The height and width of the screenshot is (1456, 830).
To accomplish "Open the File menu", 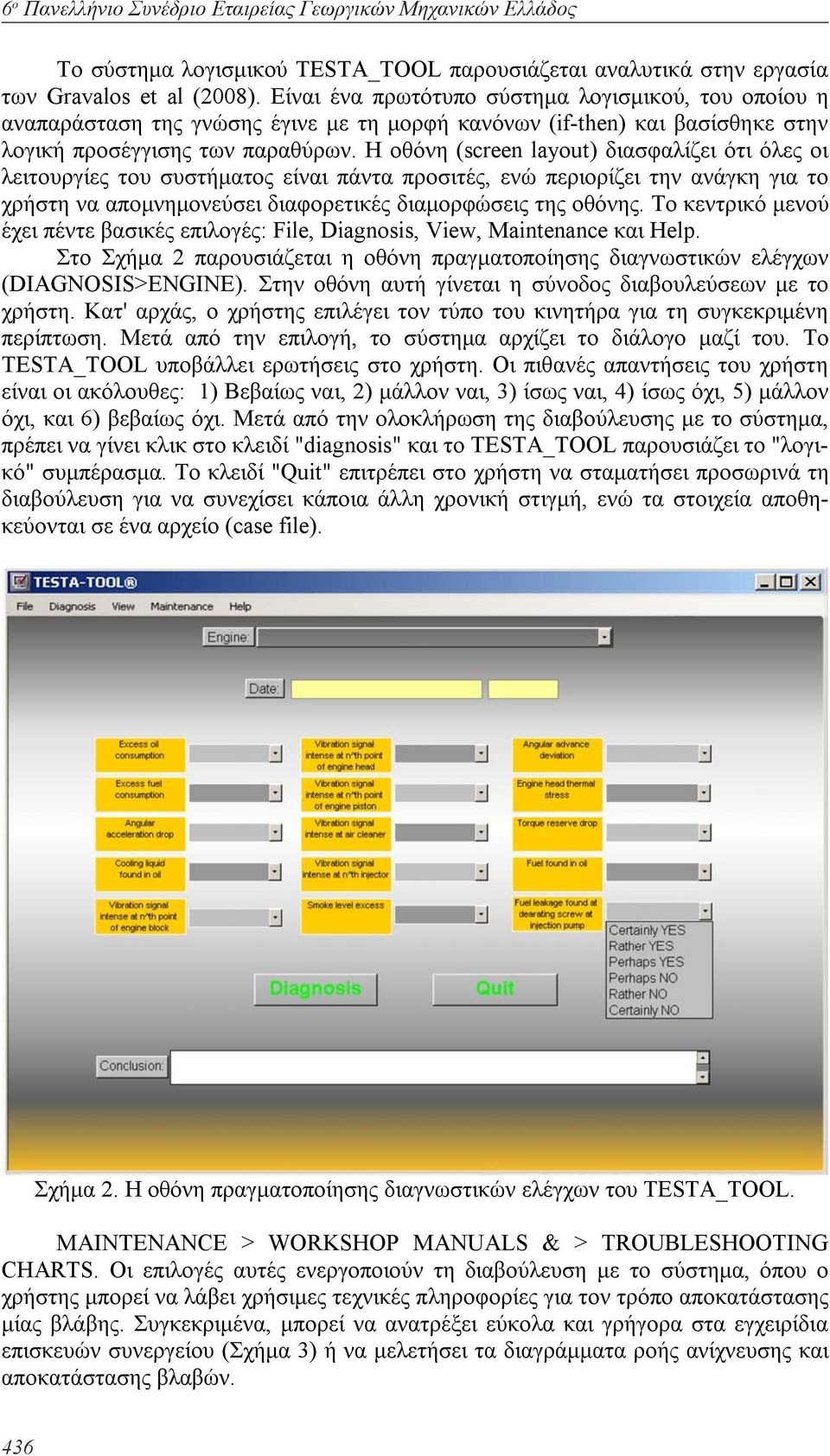I will coord(25,607).
